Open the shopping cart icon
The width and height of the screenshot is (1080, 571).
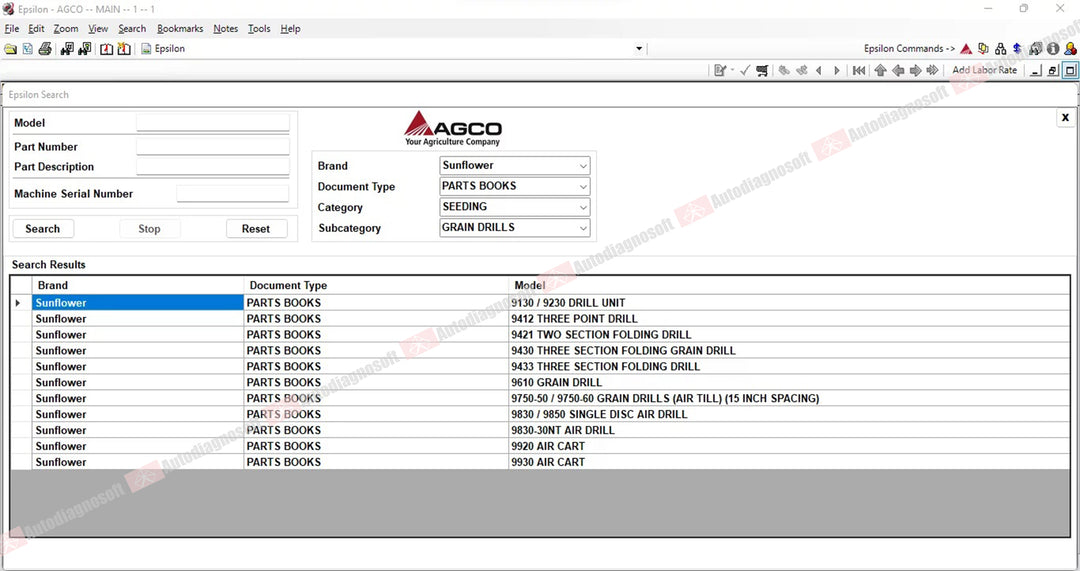point(762,70)
